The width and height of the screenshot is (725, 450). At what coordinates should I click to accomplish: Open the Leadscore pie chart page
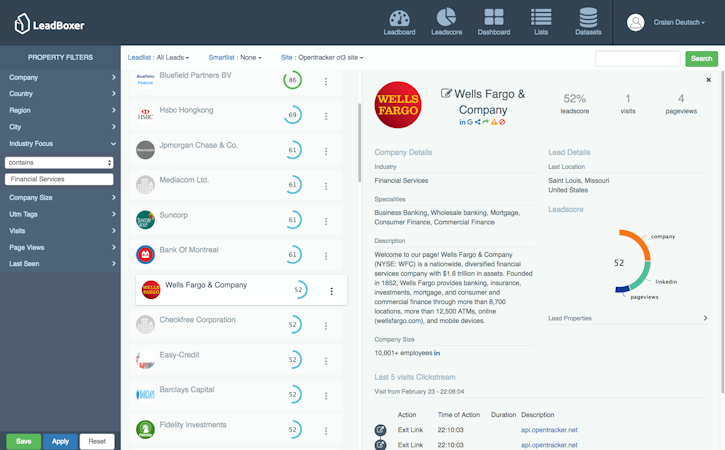tap(446, 22)
